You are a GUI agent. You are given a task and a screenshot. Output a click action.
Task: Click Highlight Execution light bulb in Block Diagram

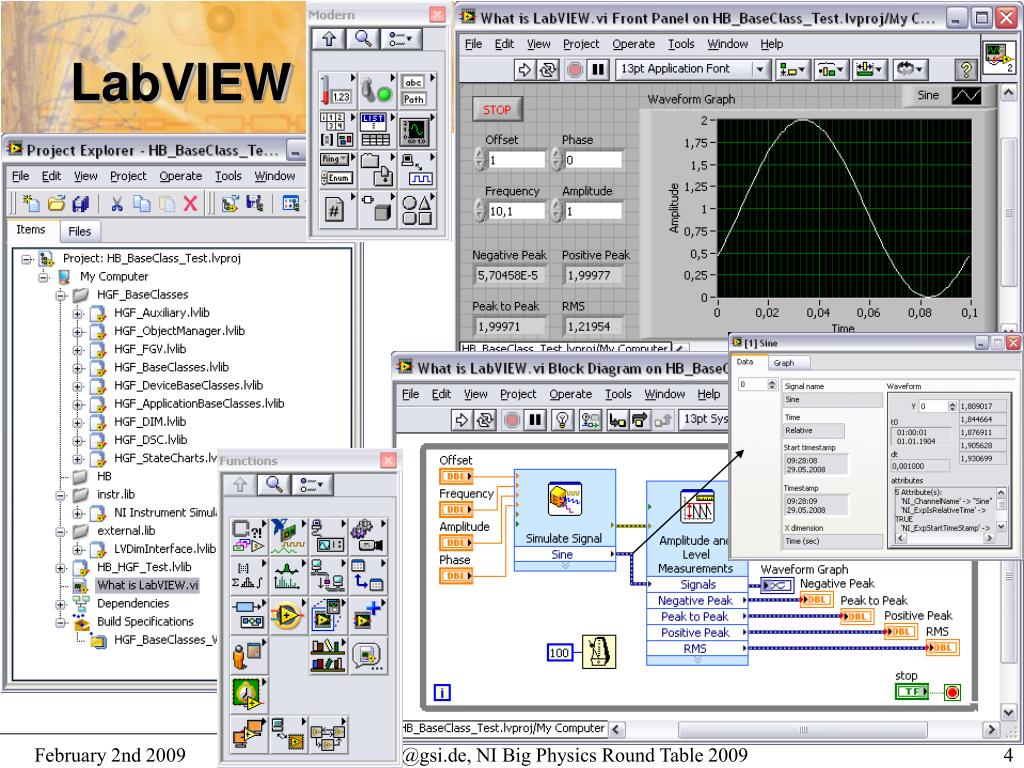[x=562, y=419]
